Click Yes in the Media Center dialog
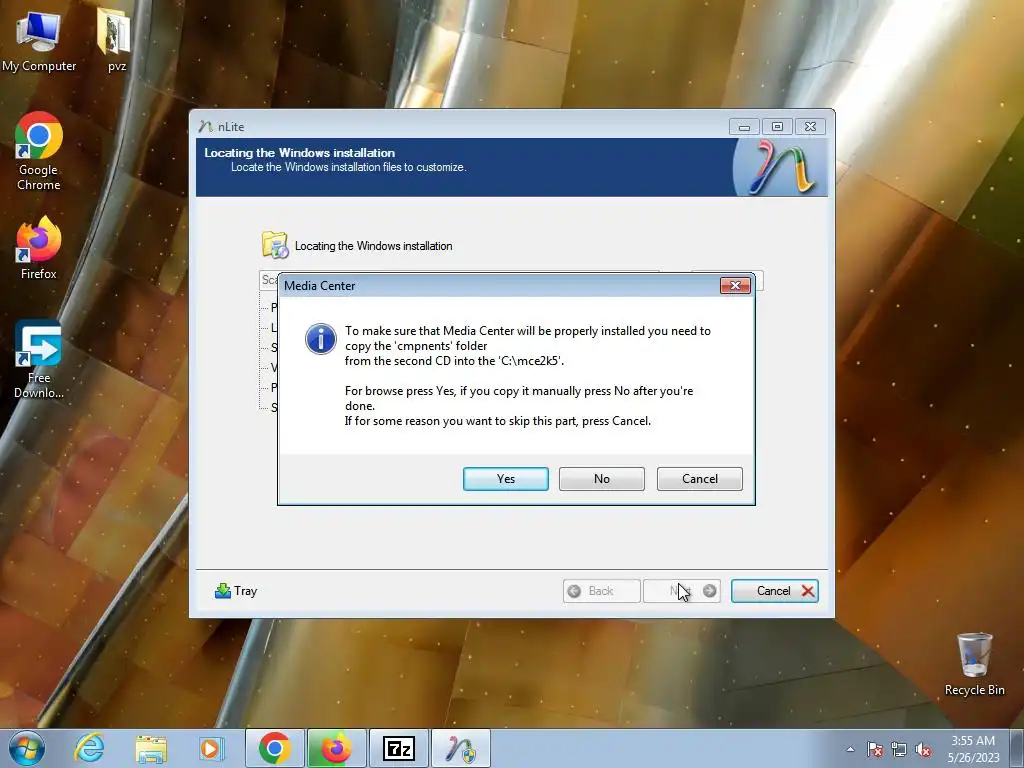 coord(505,479)
